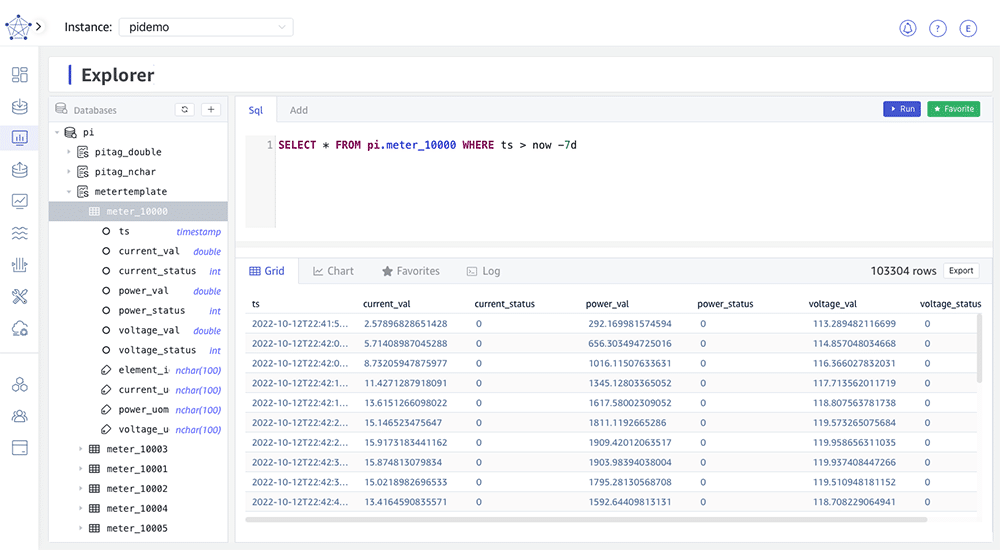
Task: Open the data-in download icon in sidebar
Action: pos(20,106)
